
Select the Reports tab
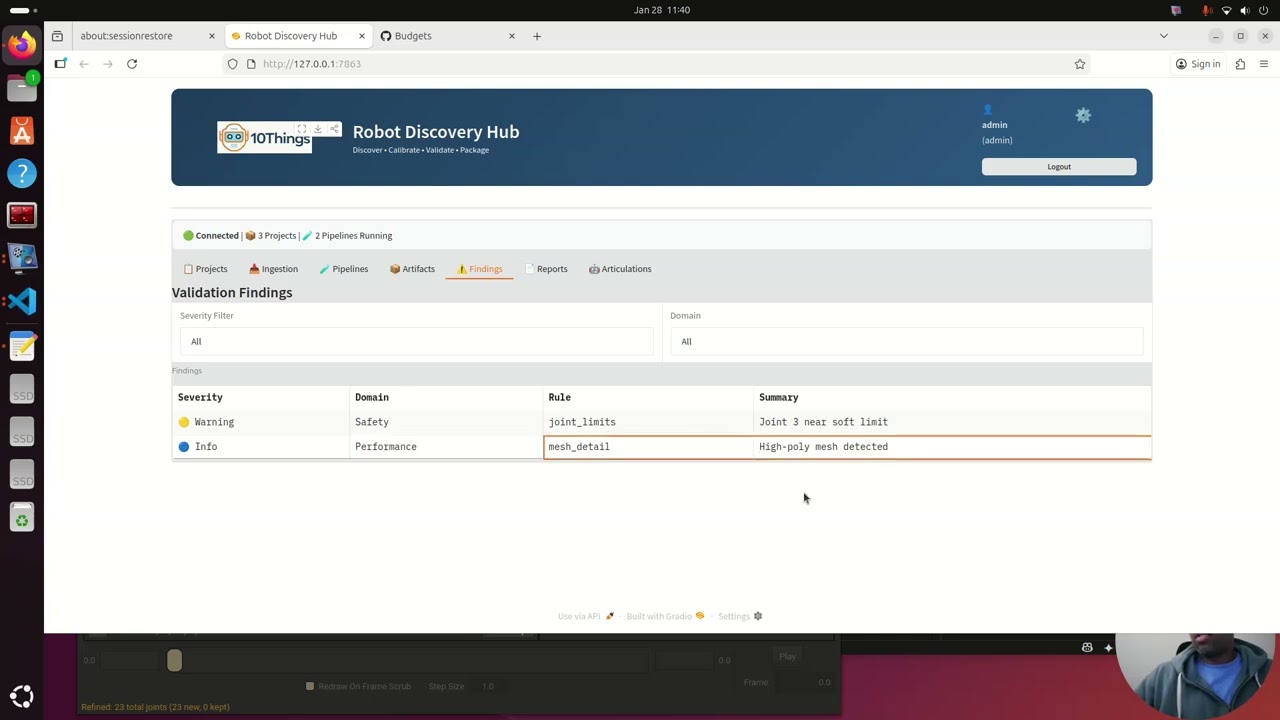click(545, 269)
